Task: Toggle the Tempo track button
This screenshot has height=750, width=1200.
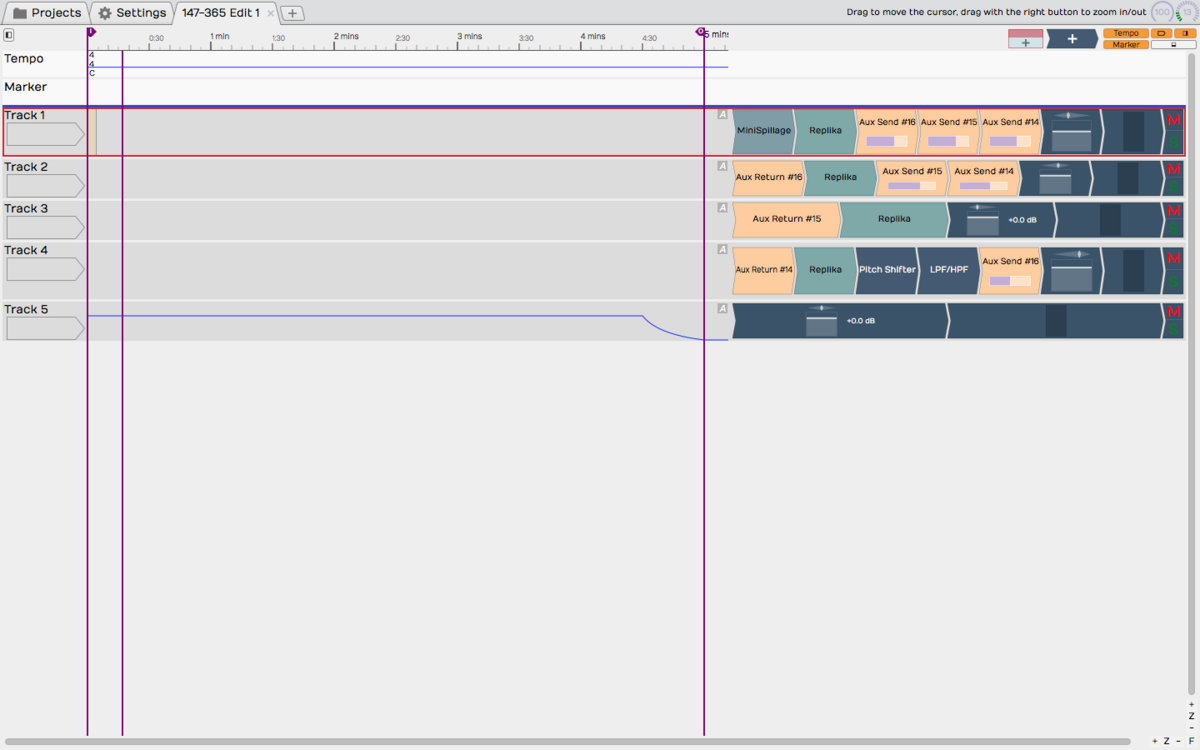Action: (x=1126, y=33)
